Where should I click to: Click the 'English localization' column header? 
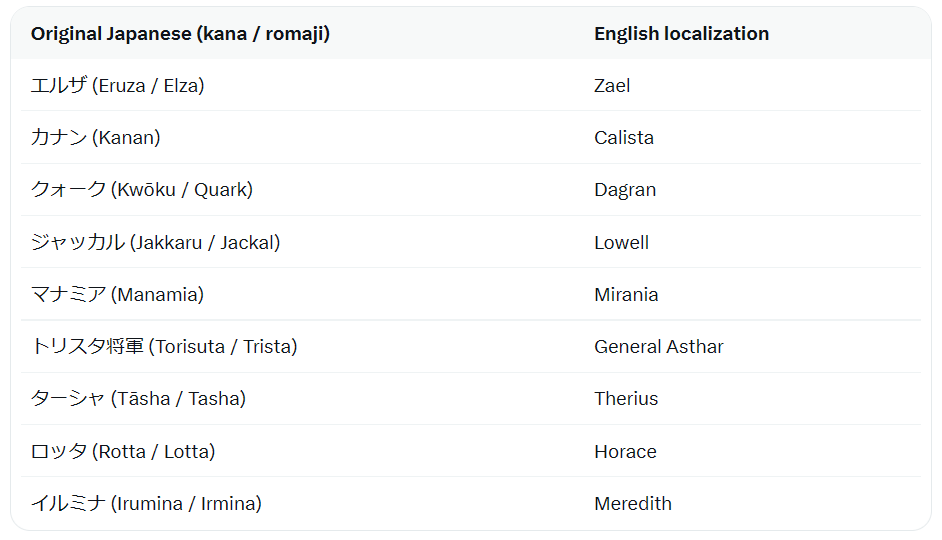[x=681, y=34]
